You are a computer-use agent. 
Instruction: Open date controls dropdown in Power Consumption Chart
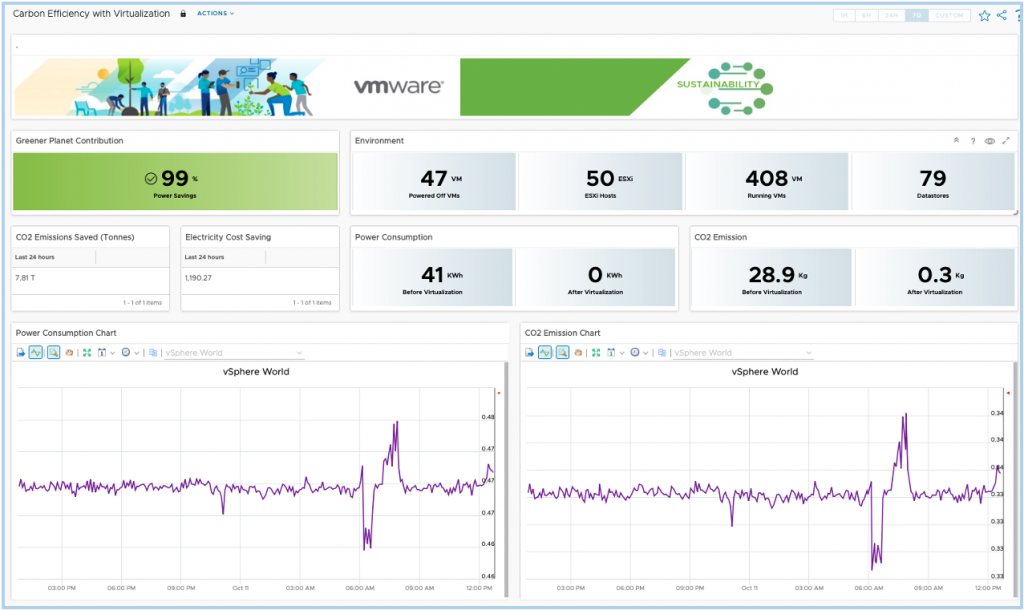pos(105,353)
